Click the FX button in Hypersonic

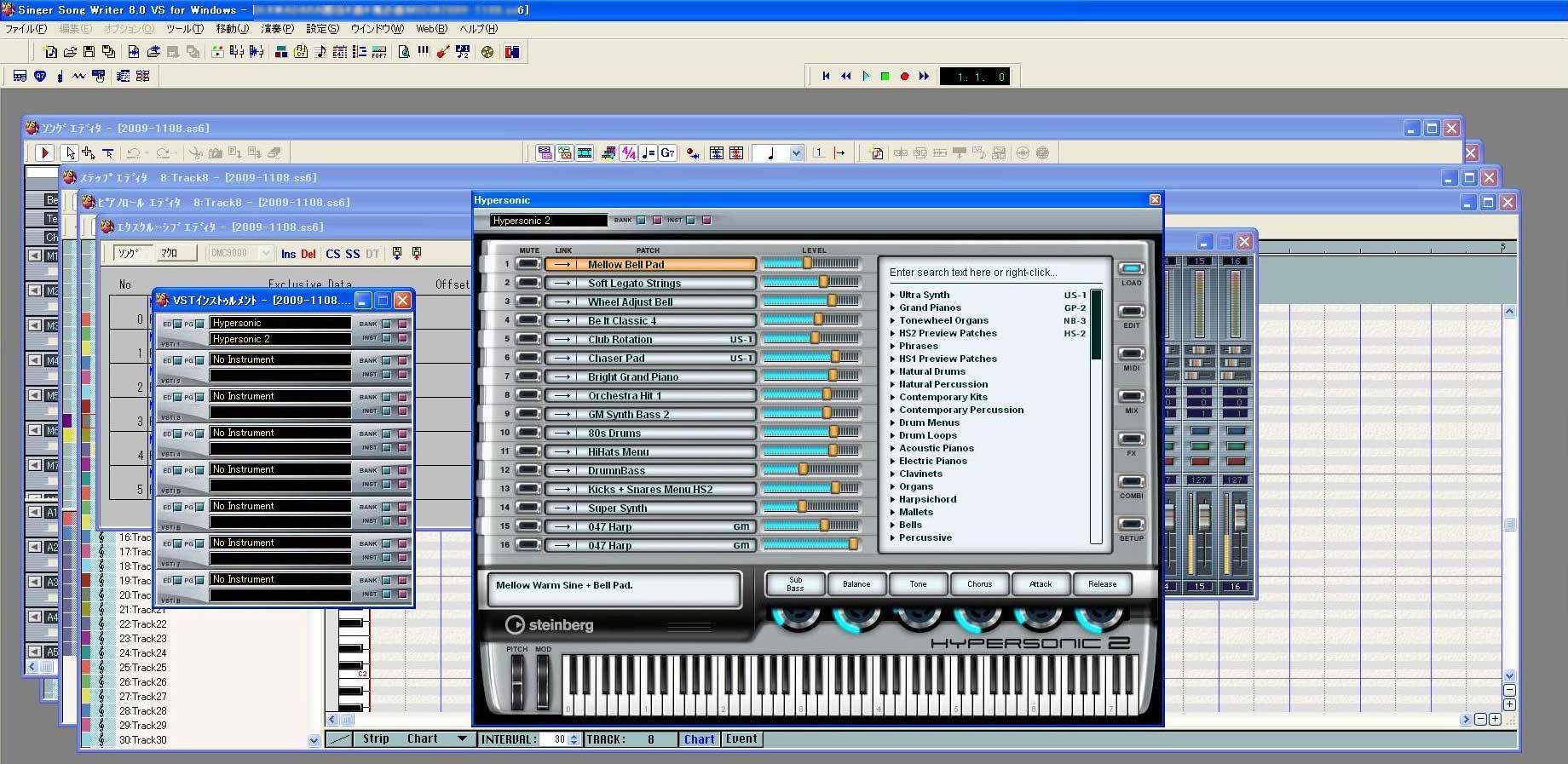tap(1131, 439)
